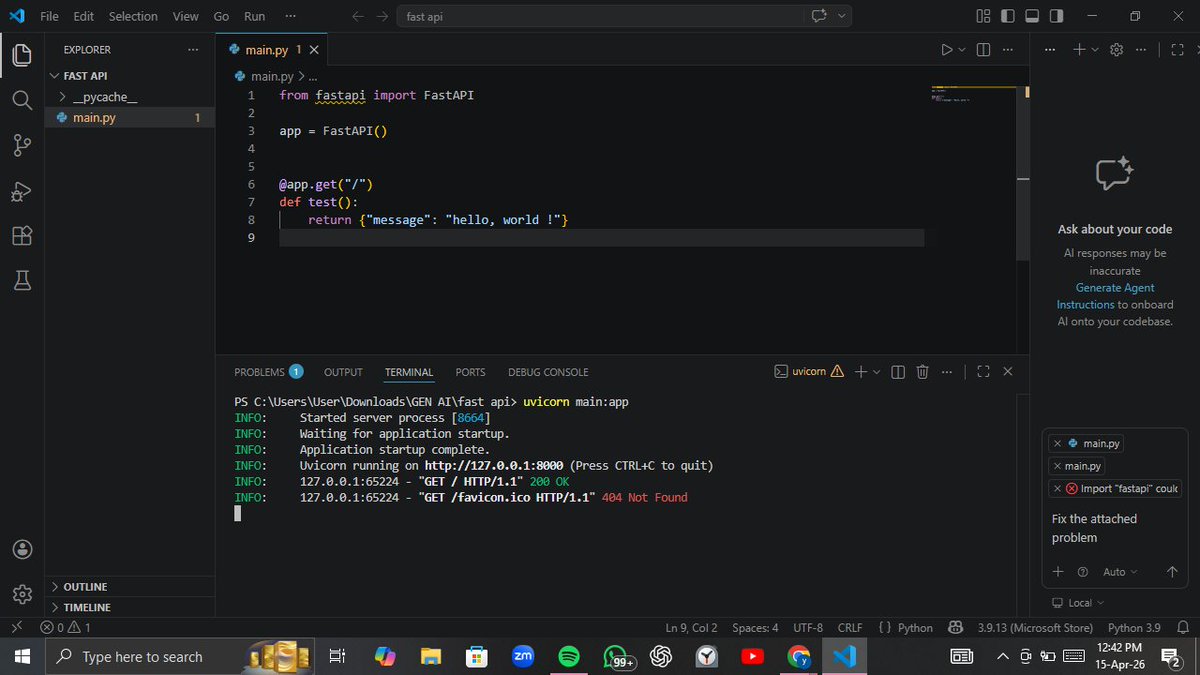Click the Generate Agent link
The height and width of the screenshot is (675, 1200).
(x=1114, y=287)
